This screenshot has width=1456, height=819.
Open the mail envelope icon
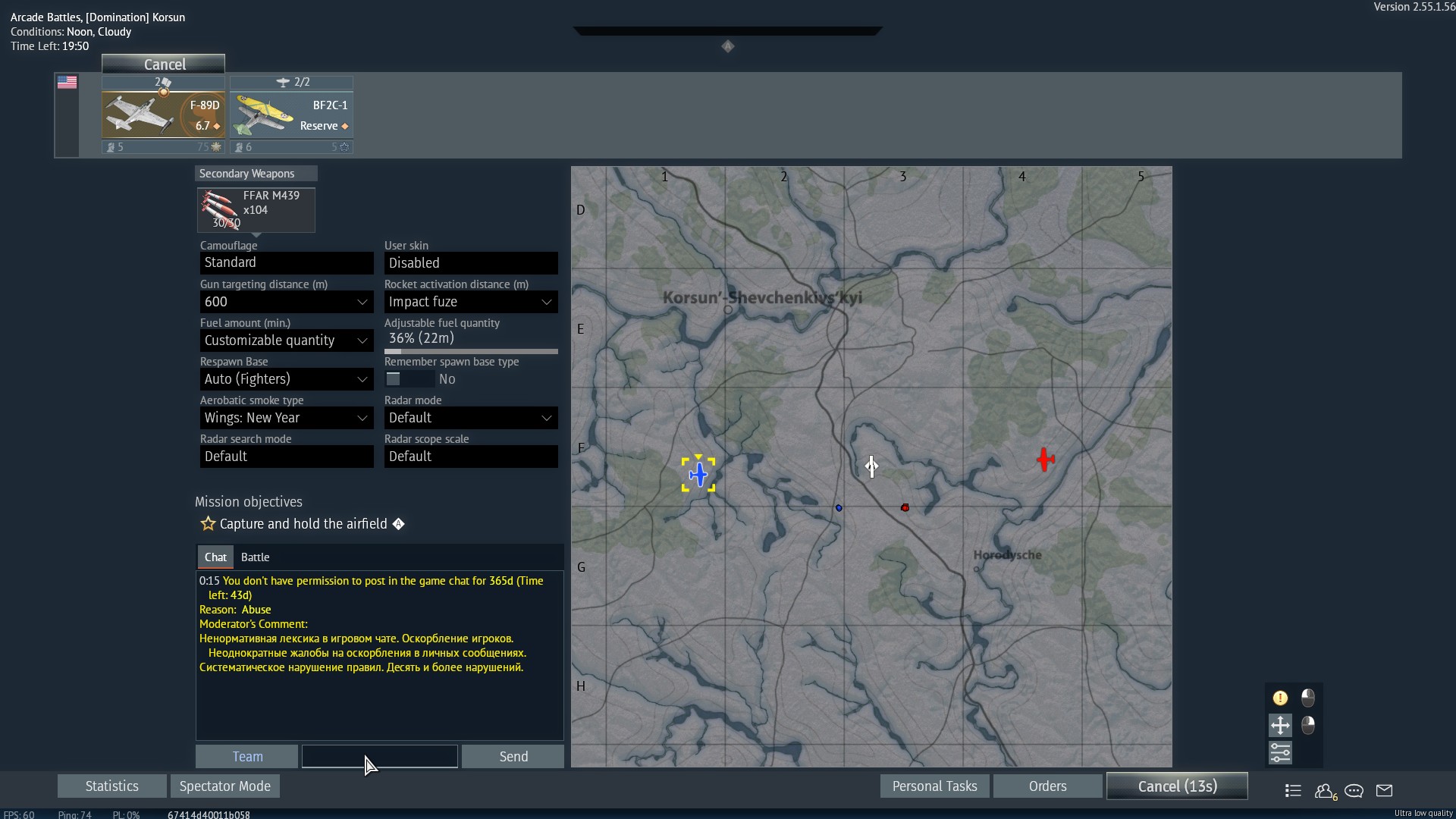(x=1384, y=791)
